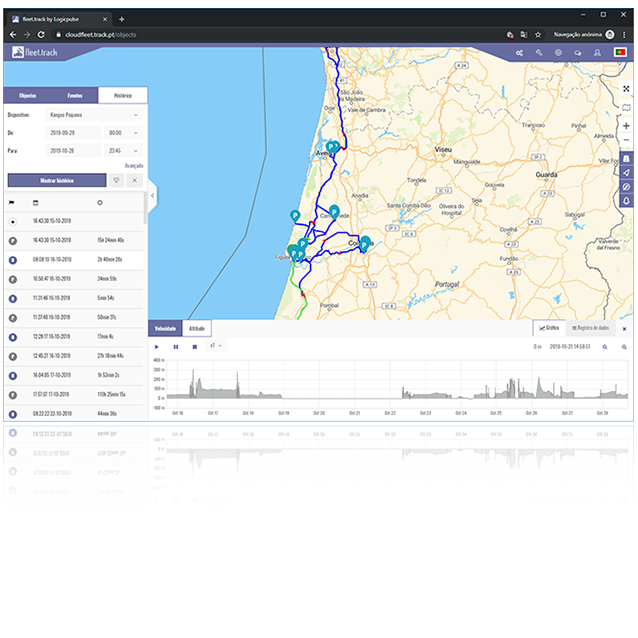Bookmark this page with the star icon
638x638 pixels.
pyautogui.click(x=538, y=35)
